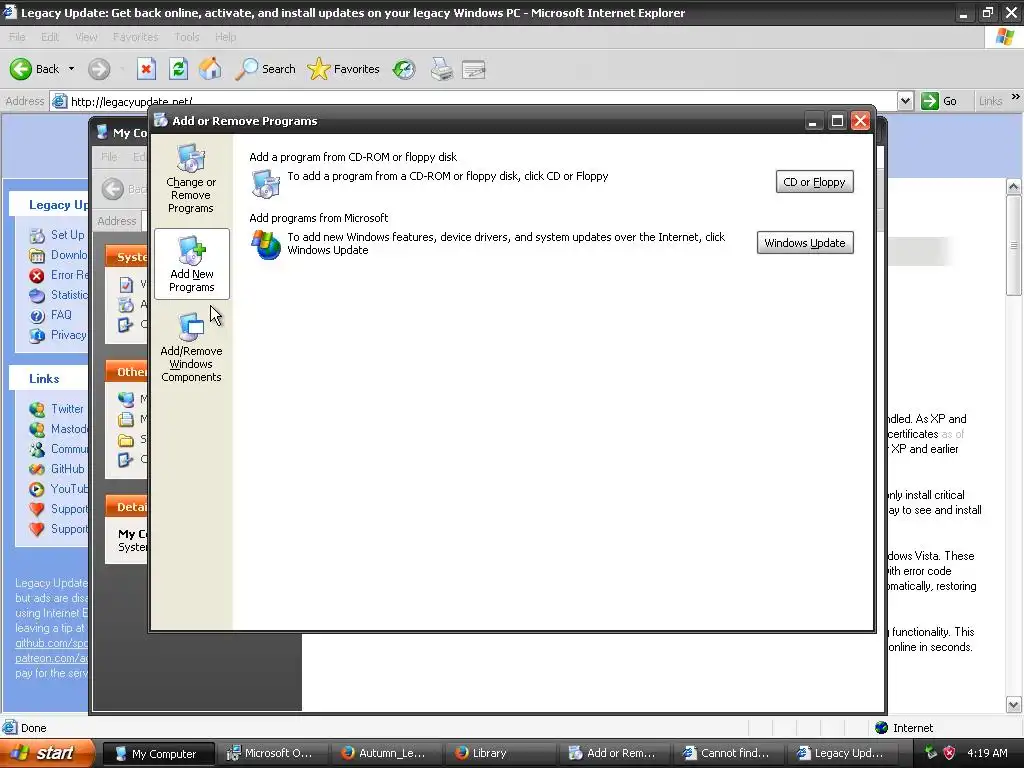Select Change or Remove Programs sidebar icon

pyautogui.click(x=191, y=178)
